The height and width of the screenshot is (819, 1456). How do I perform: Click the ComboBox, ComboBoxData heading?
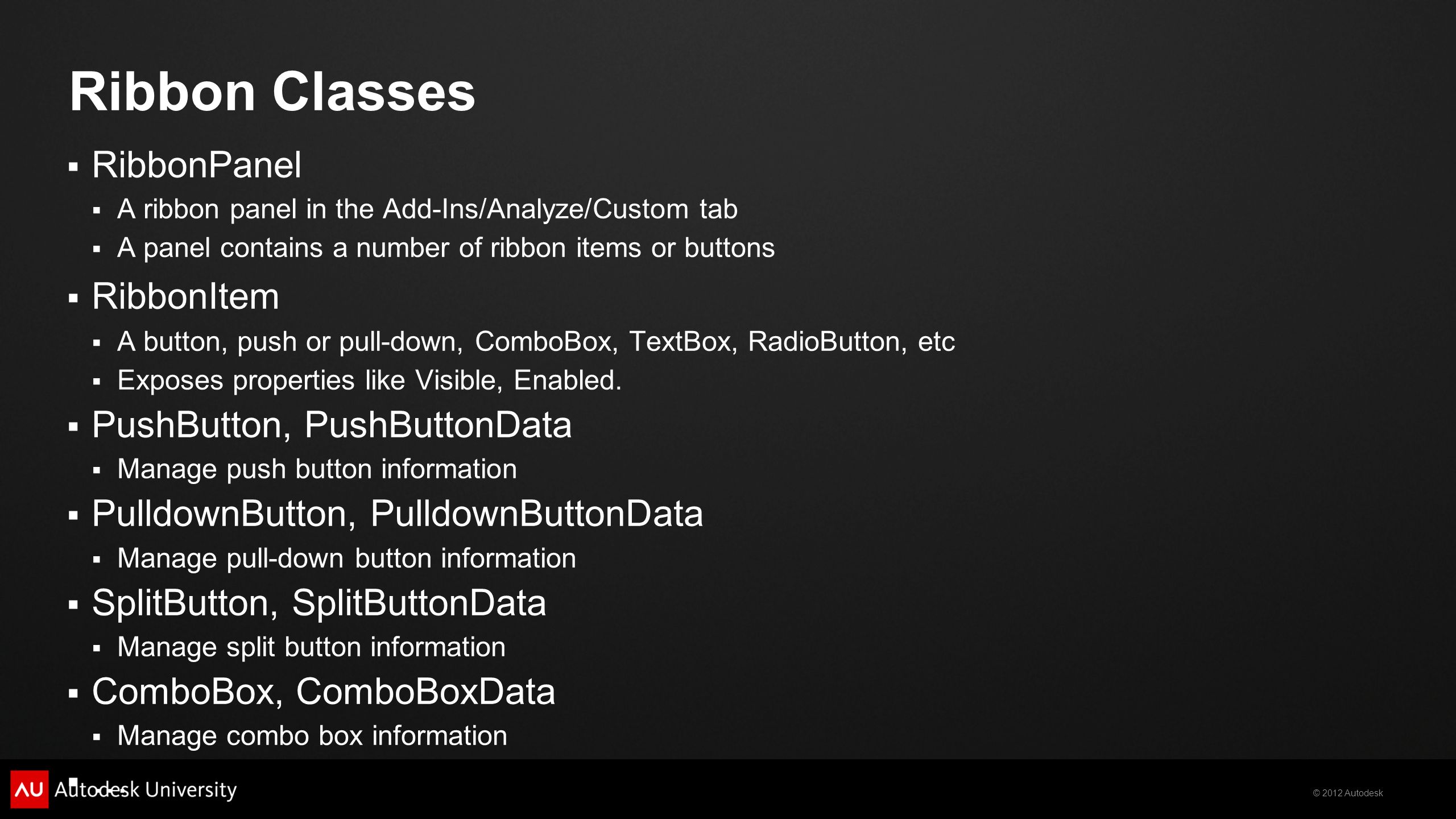324,692
